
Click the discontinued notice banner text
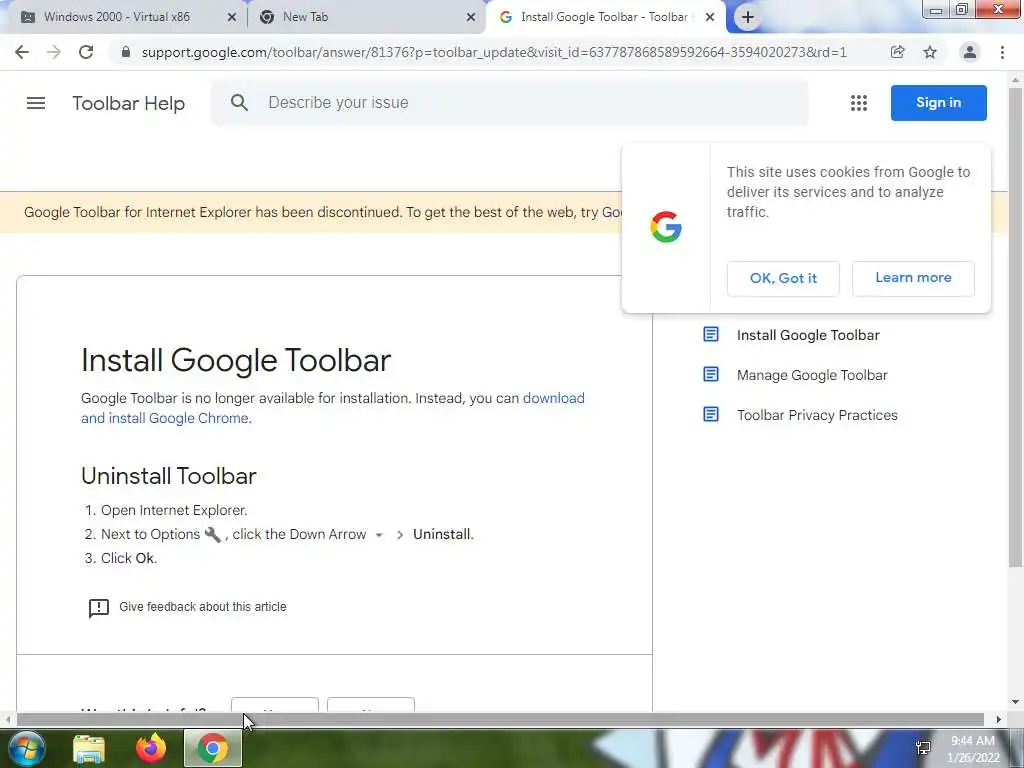tap(323, 212)
